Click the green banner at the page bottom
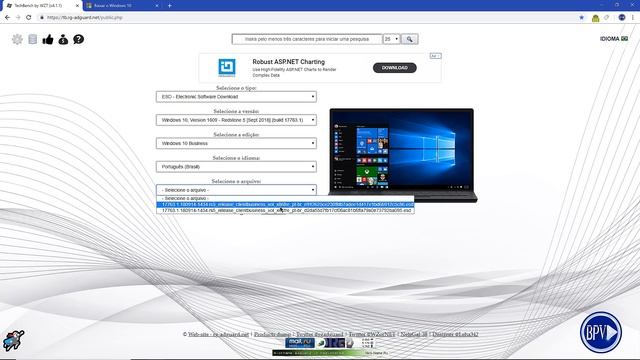The image size is (640, 360). [x=330, y=353]
